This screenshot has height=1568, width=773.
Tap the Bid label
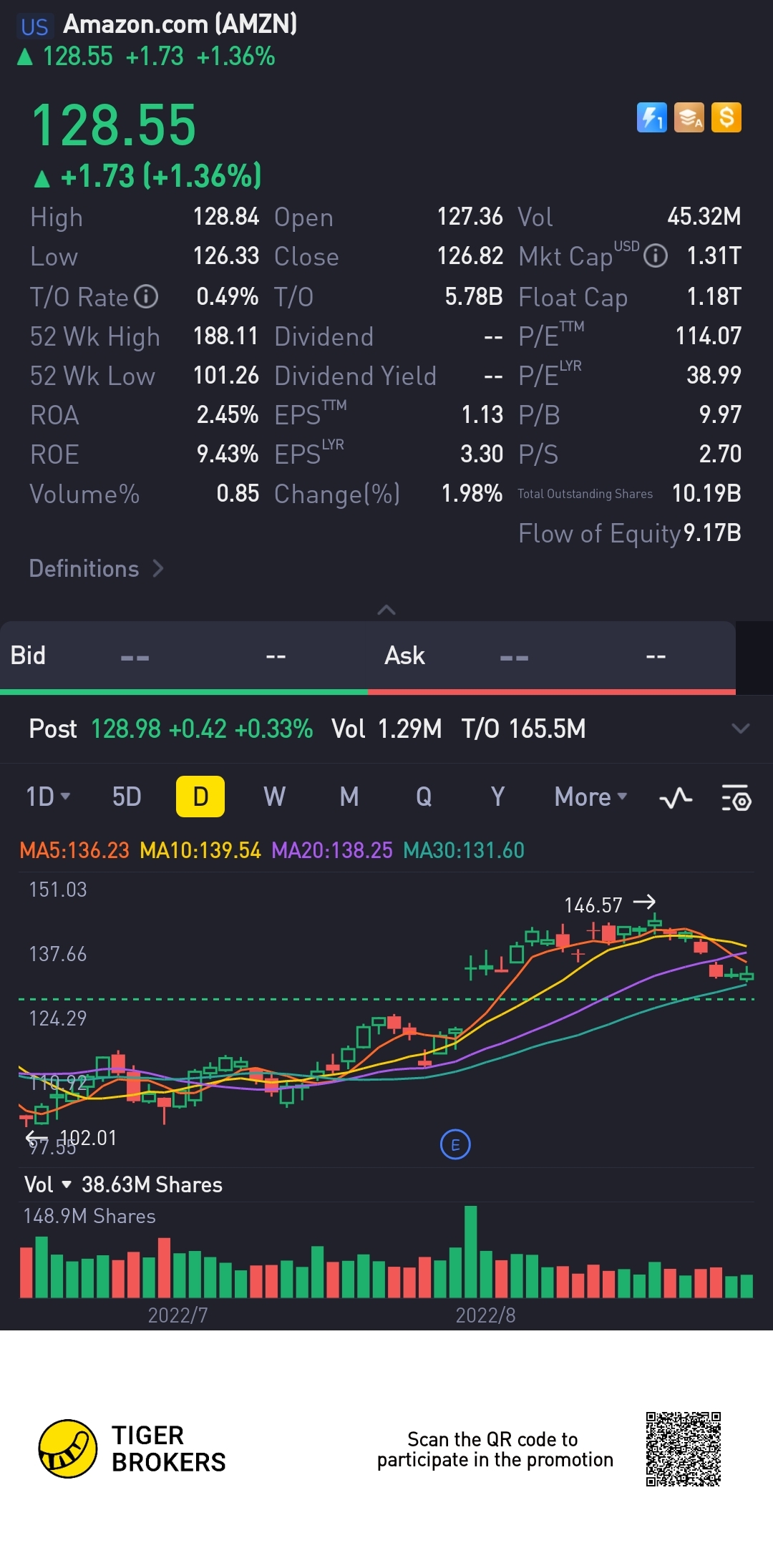[28, 656]
